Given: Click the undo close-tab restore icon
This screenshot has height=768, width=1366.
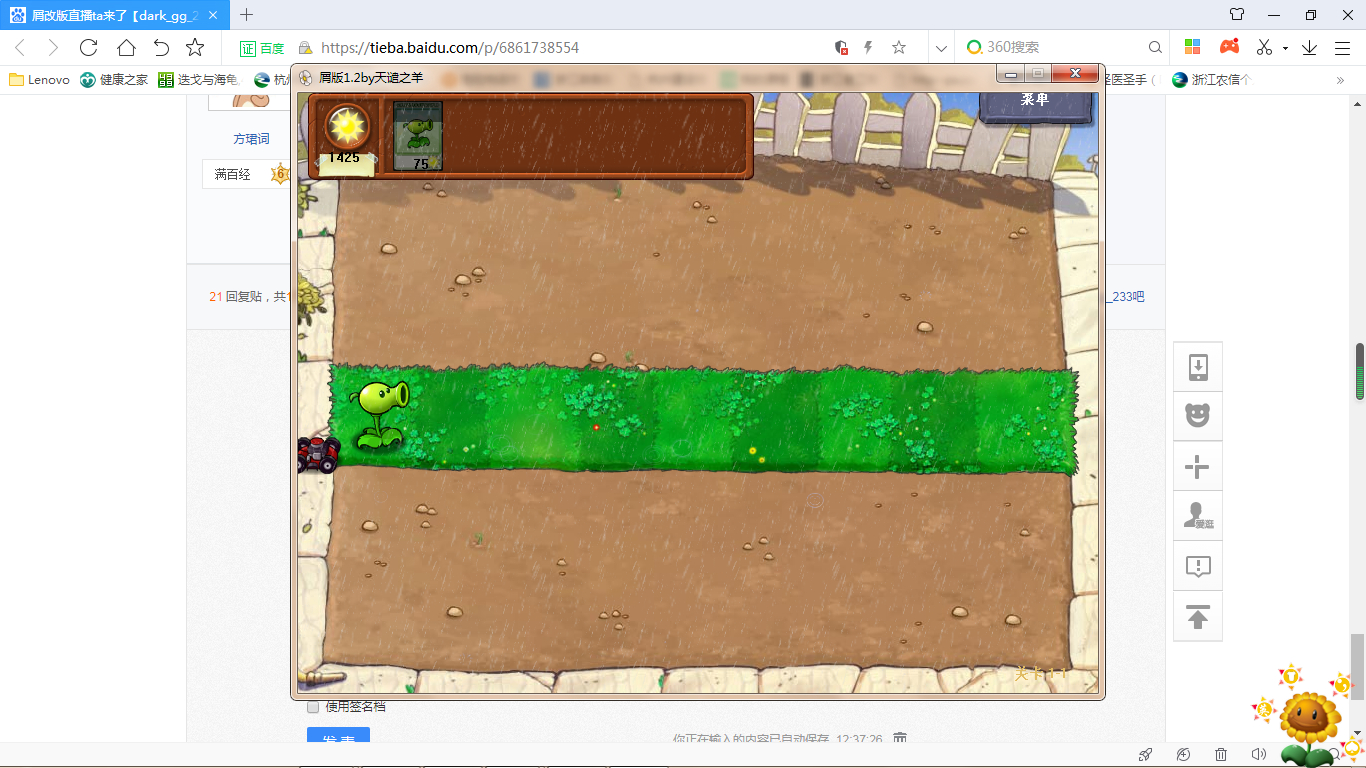Looking at the screenshot, I should click(x=161, y=47).
